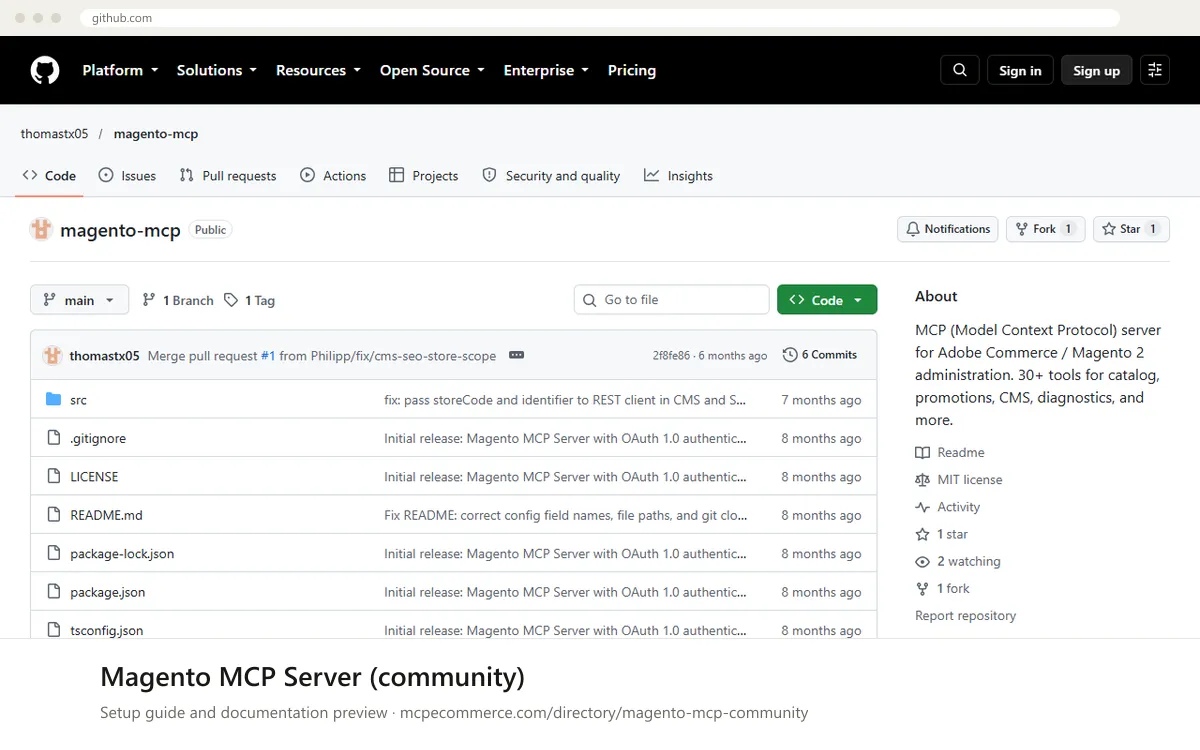Open the src row's fix: pass storeCode commit message
This screenshot has height=750, width=1200.
point(565,400)
